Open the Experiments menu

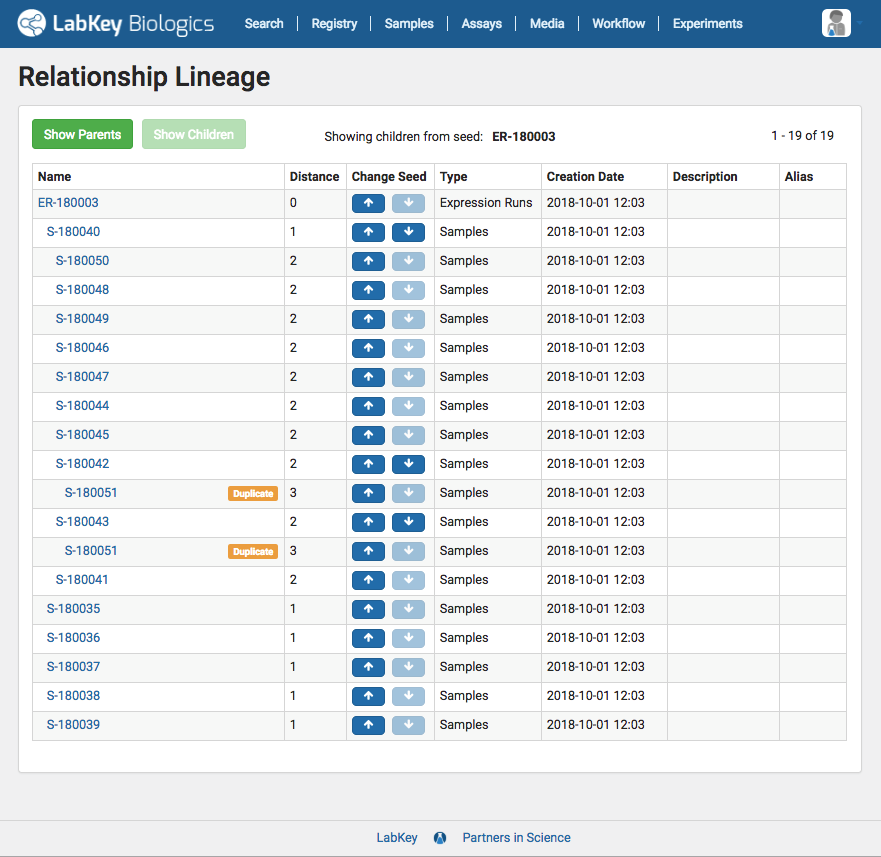(707, 24)
